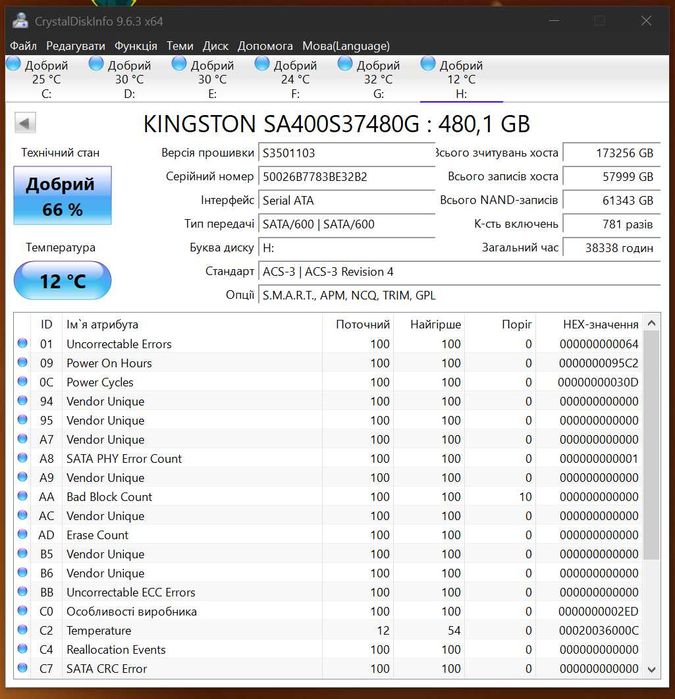This screenshot has height=699, width=675.
Task: Click status dot of Power On Hours row
Action: [x=22, y=362]
